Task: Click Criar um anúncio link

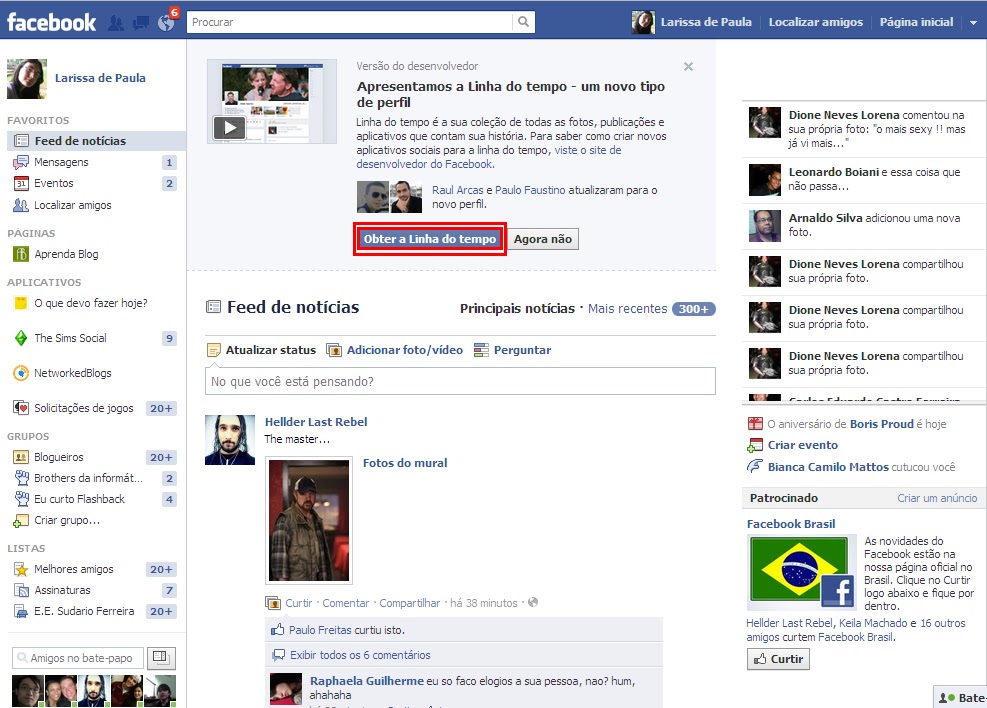Action: (x=937, y=498)
